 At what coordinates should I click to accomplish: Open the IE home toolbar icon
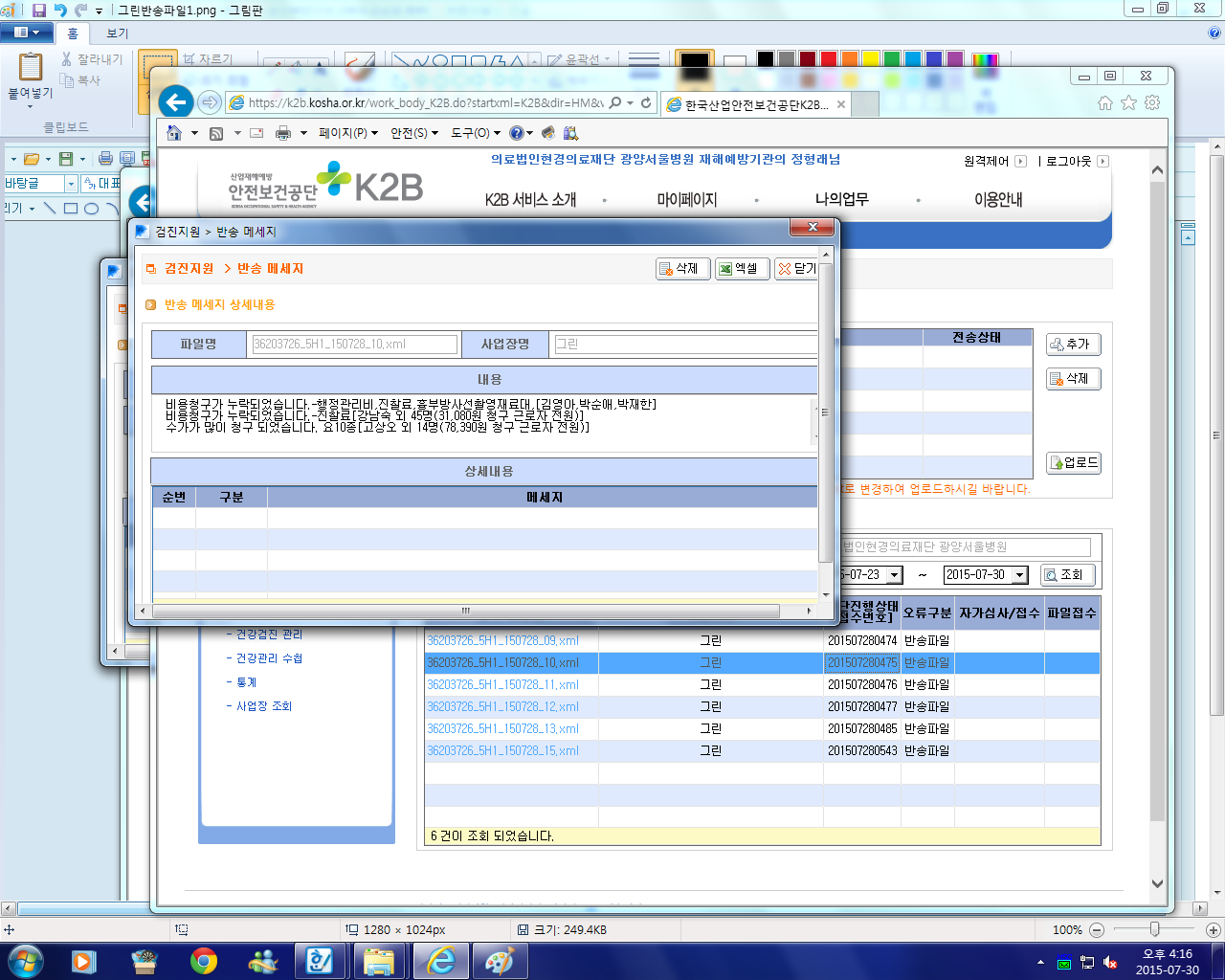(174, 133)
